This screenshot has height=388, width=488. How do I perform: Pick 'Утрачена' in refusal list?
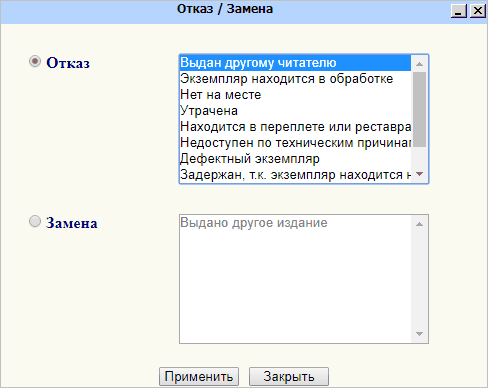click(x=295, y=111)
